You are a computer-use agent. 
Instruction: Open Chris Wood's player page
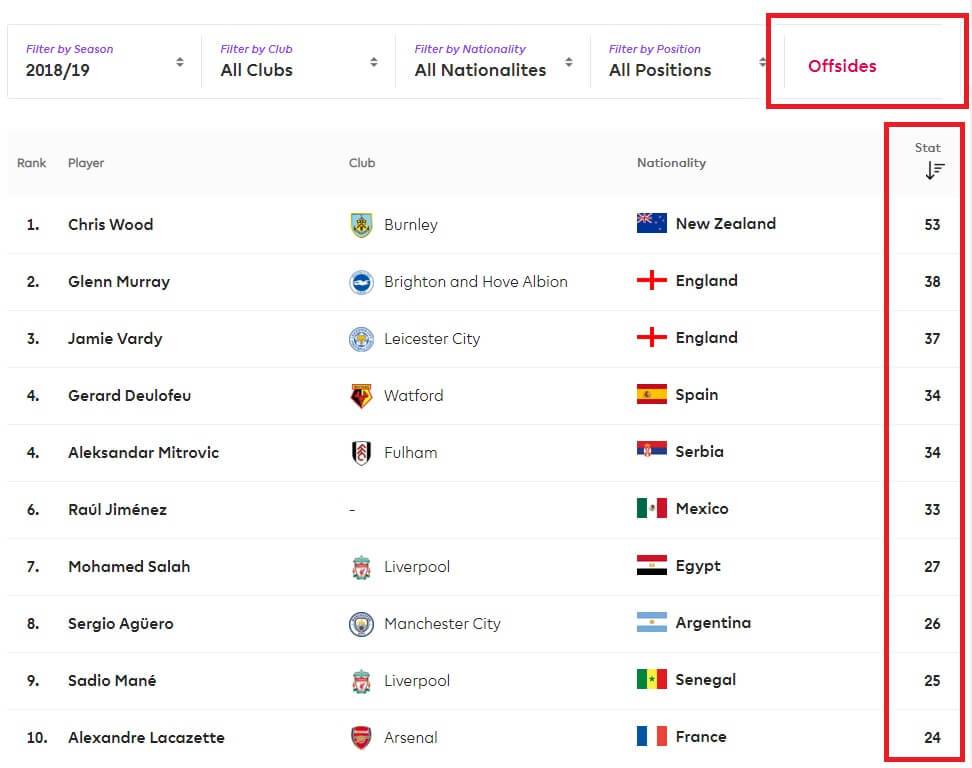point(110,225)
